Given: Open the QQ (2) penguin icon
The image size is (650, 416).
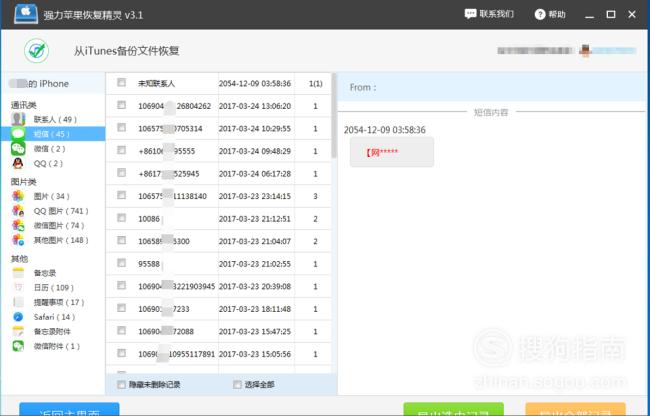Looking at the screenshot, I should pyautogui.click(x=18, y=163).
